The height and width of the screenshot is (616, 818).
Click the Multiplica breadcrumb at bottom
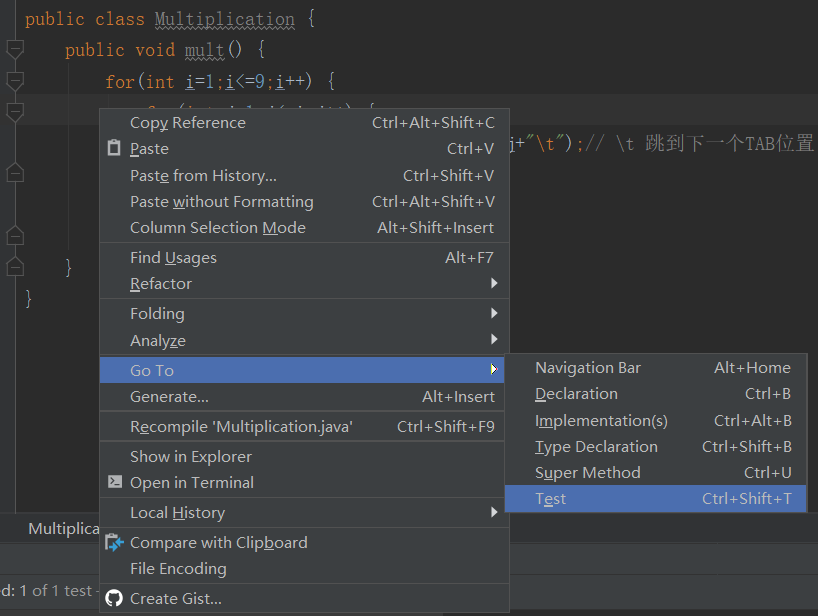64,528
